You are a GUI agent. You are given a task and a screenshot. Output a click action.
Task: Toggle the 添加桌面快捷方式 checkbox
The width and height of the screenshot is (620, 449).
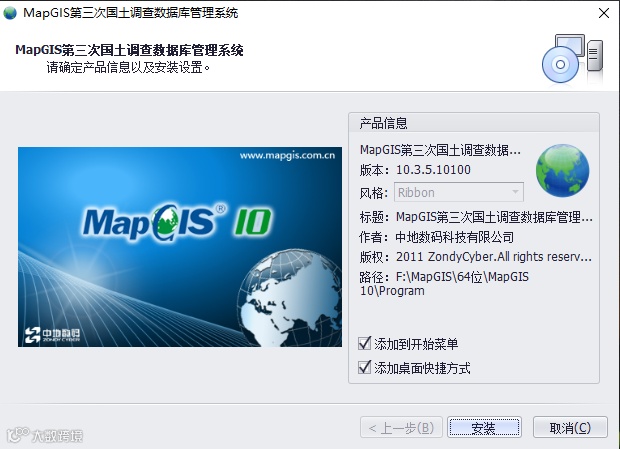click(x=364, y=367)
